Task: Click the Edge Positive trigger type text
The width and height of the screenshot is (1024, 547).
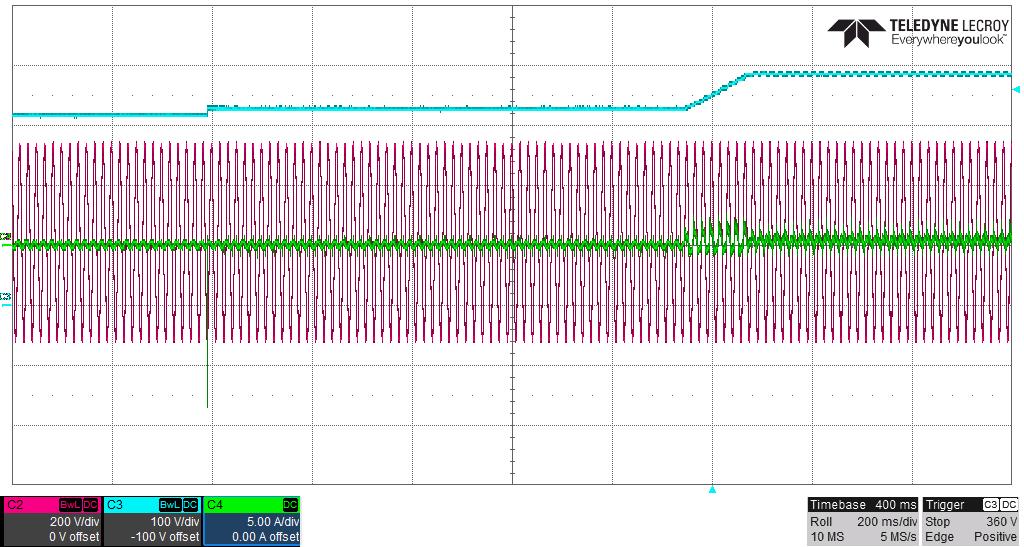Action: click(970, 537)
